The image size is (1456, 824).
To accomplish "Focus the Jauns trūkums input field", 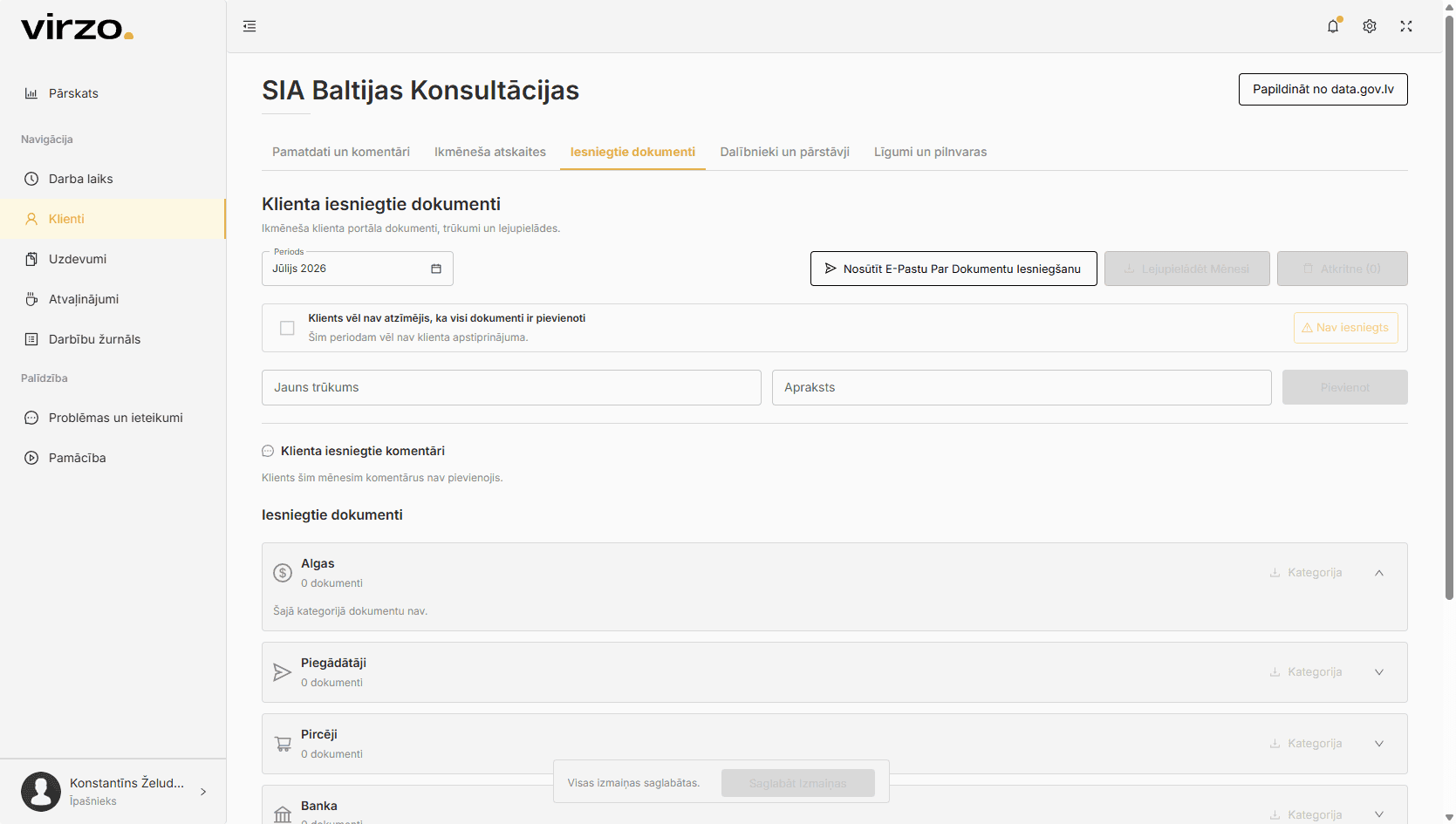I will [511, 387].
